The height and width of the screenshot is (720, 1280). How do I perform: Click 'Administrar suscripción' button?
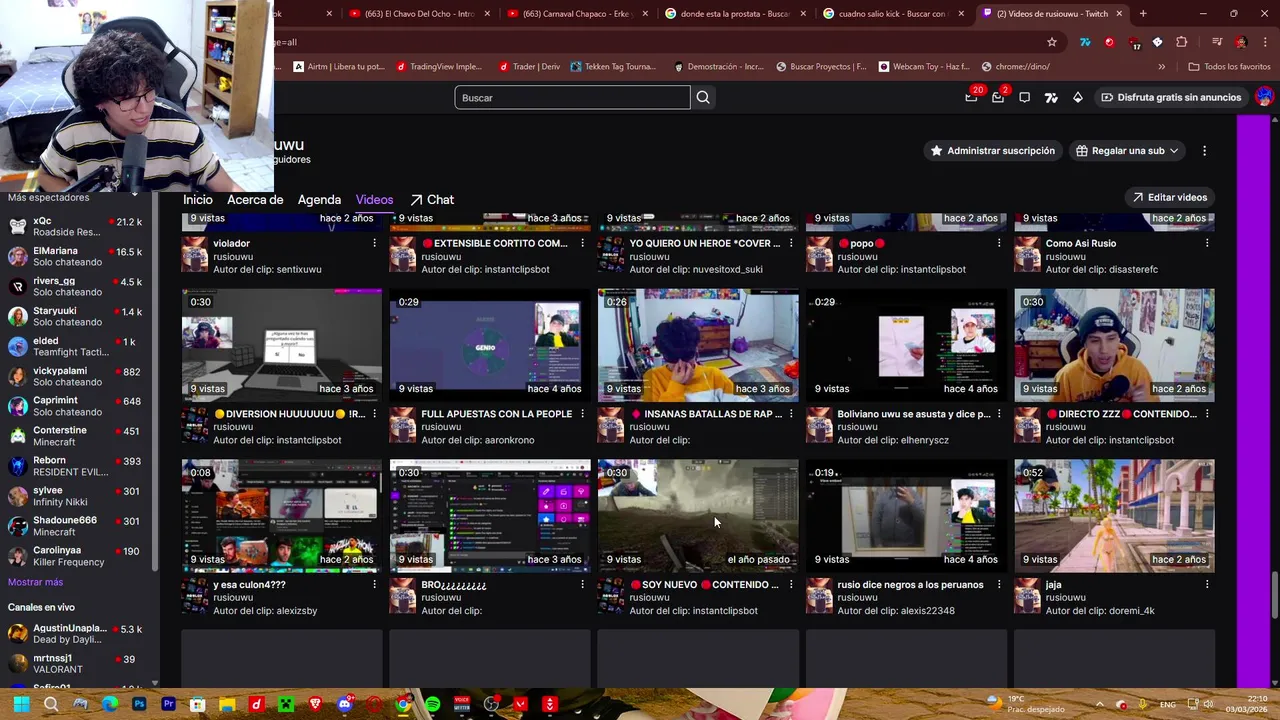pyautogui.click(x=992, y=151)
